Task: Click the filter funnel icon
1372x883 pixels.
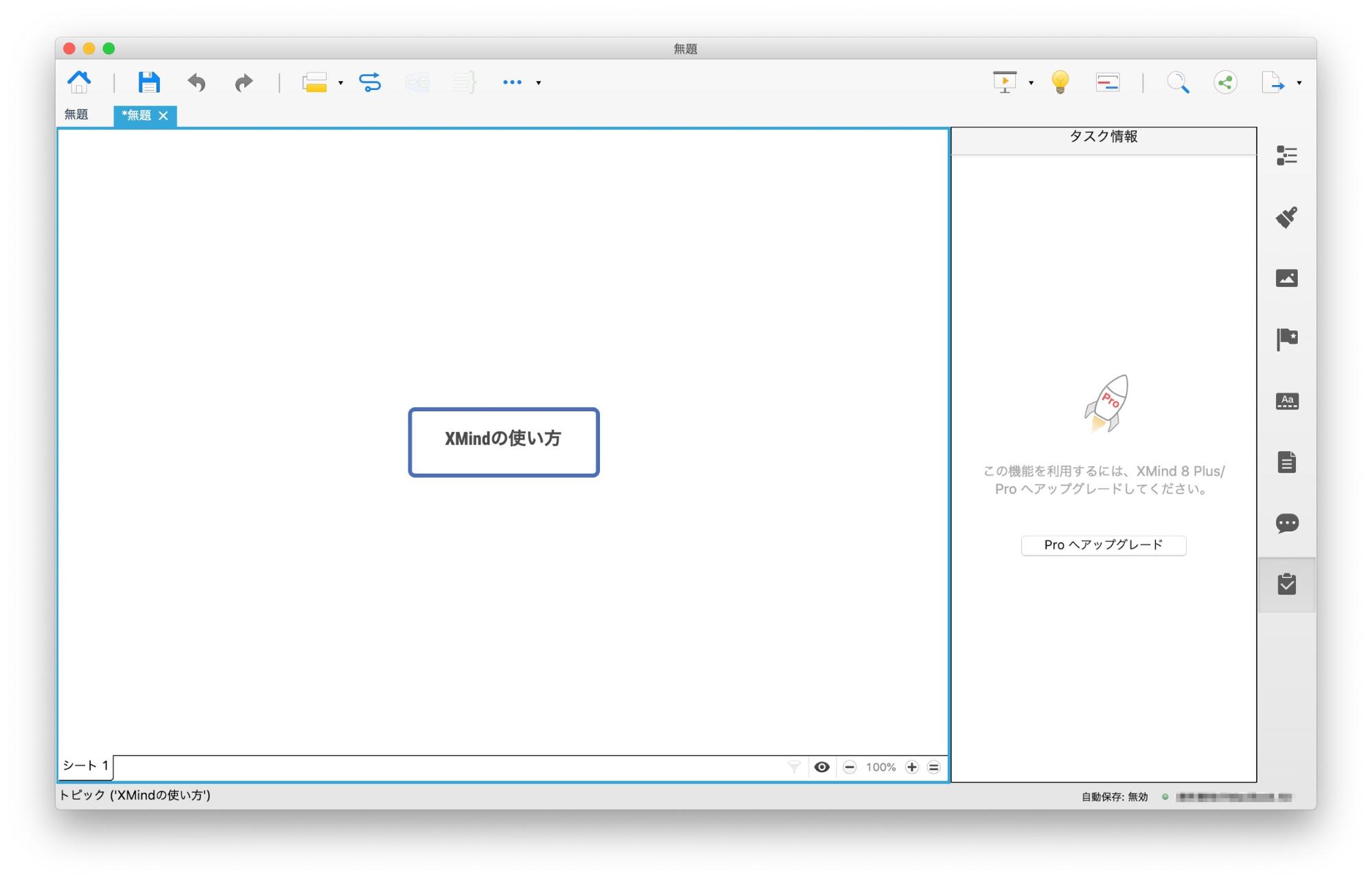Action: (x=794, y=767)
